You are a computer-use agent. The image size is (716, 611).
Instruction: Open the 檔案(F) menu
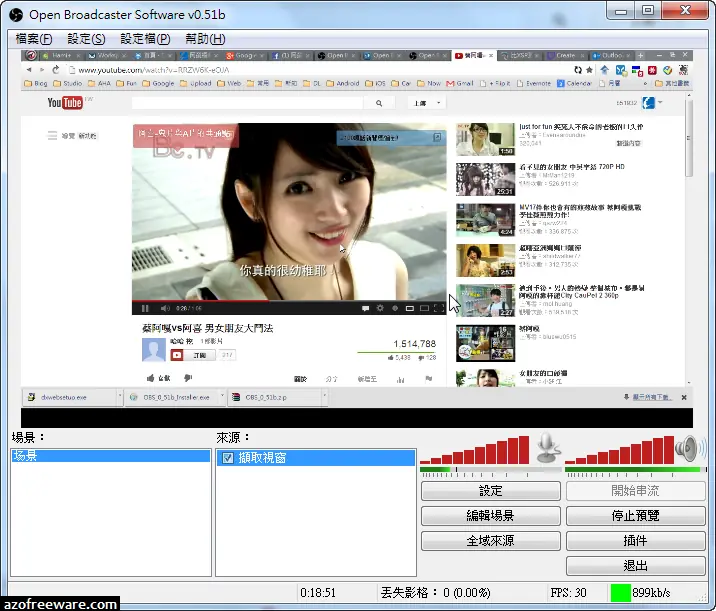pyautogui.click(x=34, y=39)
